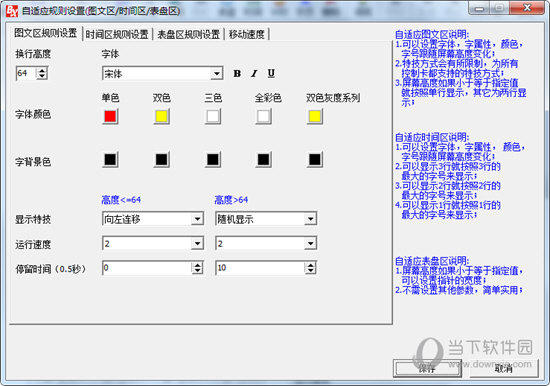
Task: Change 三色 black background color swatch
Action: [x=213, y=160]
